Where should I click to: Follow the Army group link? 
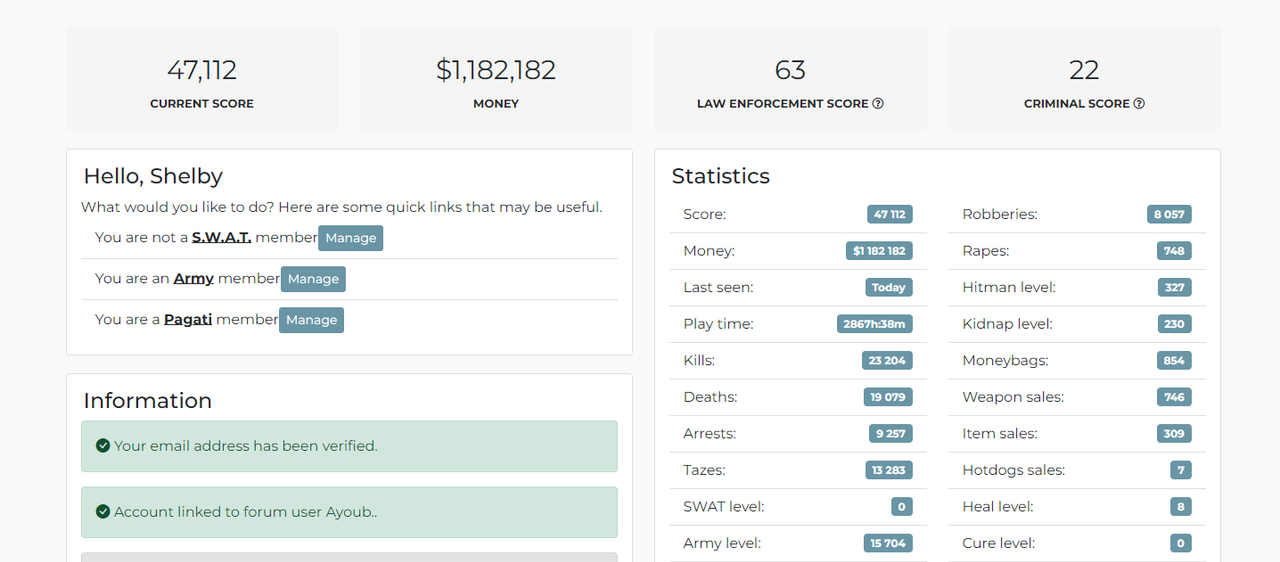pyautogui.click(x=194, y=278)
